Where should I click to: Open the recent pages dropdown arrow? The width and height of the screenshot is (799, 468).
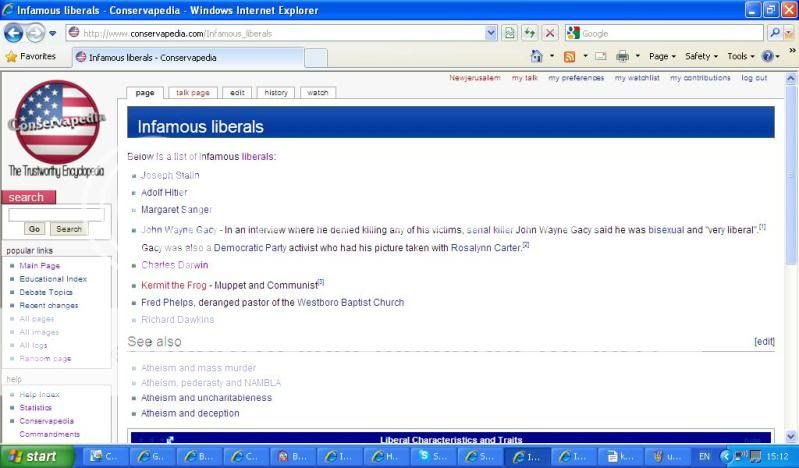pos(52,34)
